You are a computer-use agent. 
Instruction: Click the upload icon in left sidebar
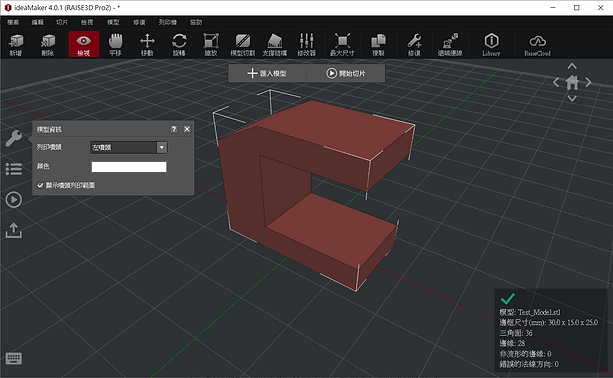(x=14, y=230)
